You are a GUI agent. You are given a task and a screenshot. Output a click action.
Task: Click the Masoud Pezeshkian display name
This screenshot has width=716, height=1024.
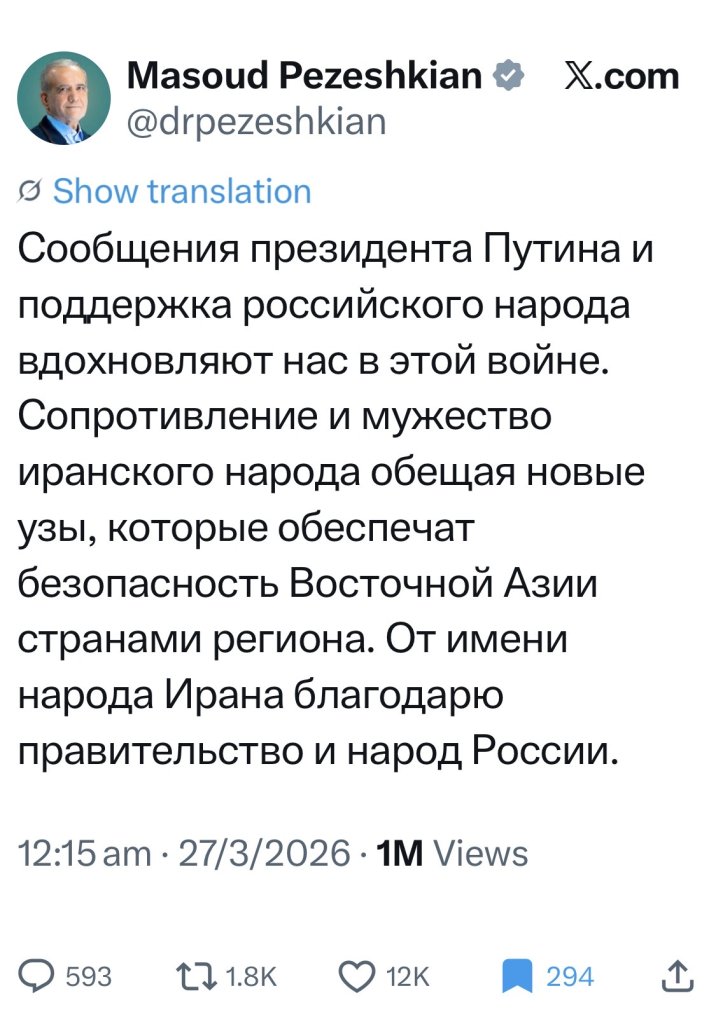305,75
